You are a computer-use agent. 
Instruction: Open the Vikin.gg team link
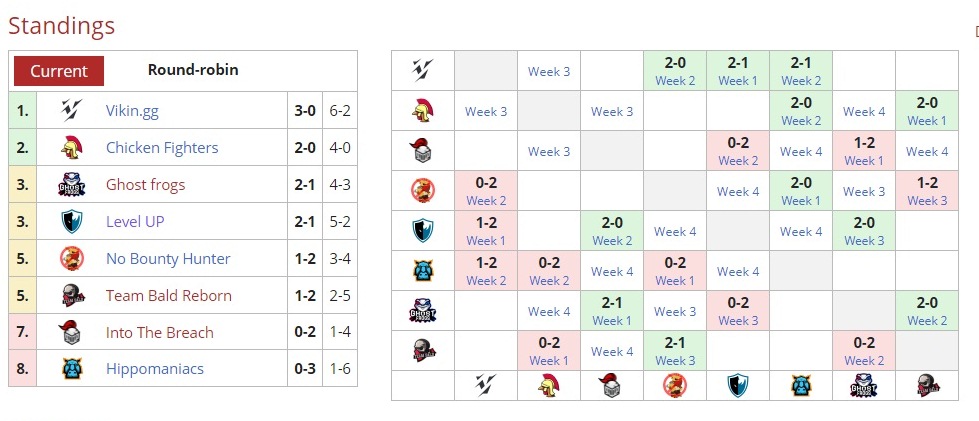(x=132, y=111)
